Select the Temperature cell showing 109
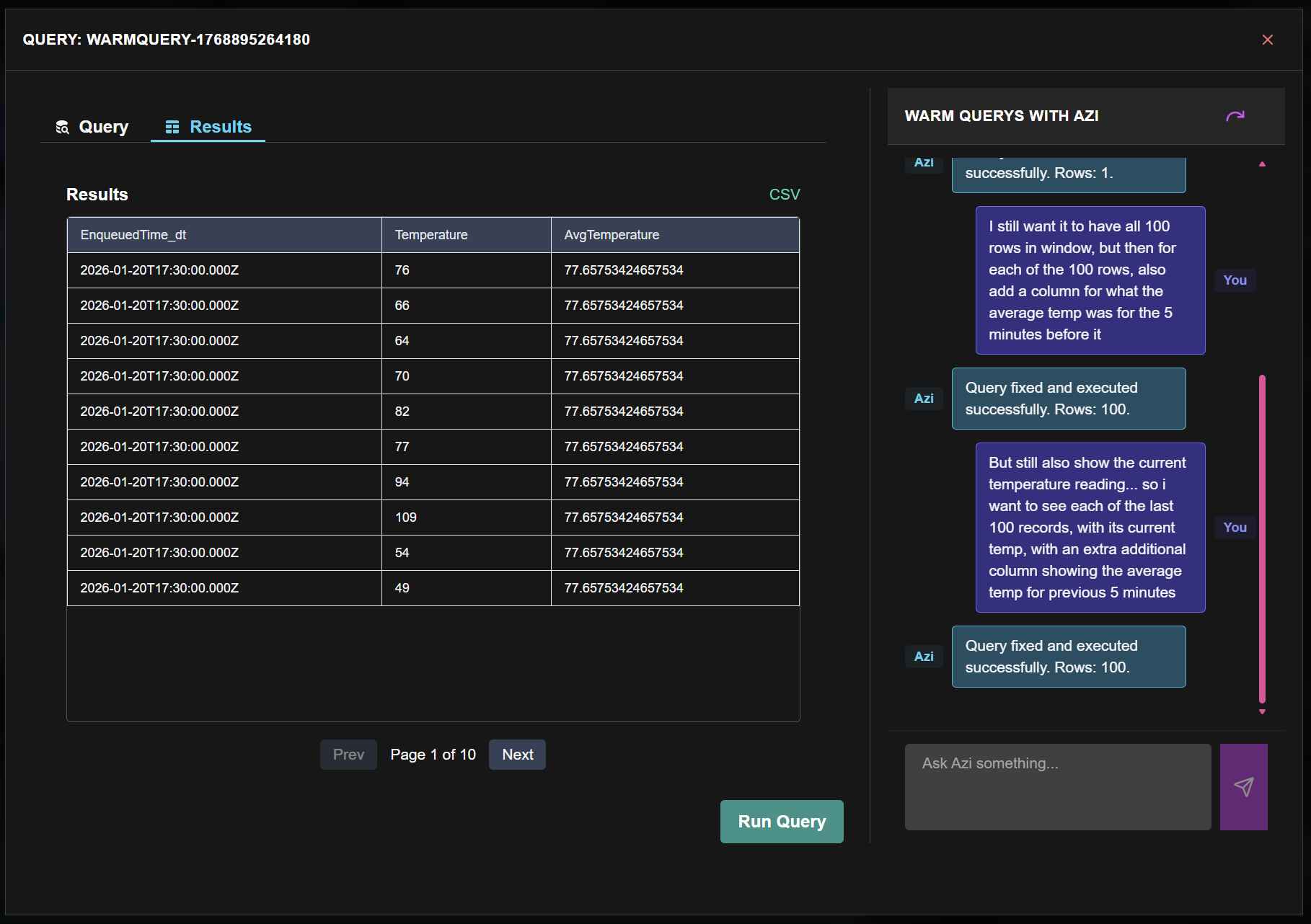 click(x=467, y=517)
